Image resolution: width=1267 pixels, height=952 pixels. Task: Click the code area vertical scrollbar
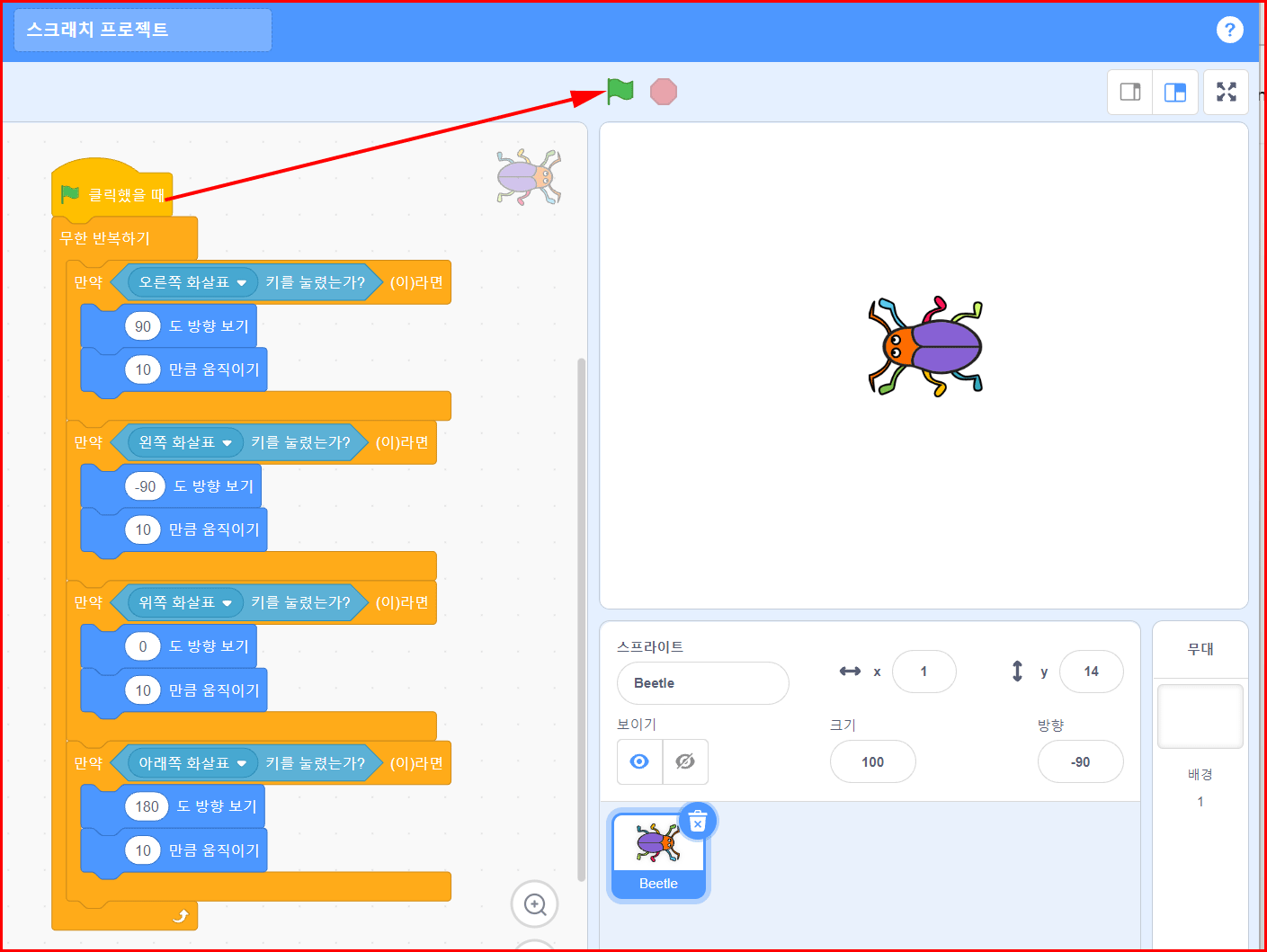click(x=581, y=620)
